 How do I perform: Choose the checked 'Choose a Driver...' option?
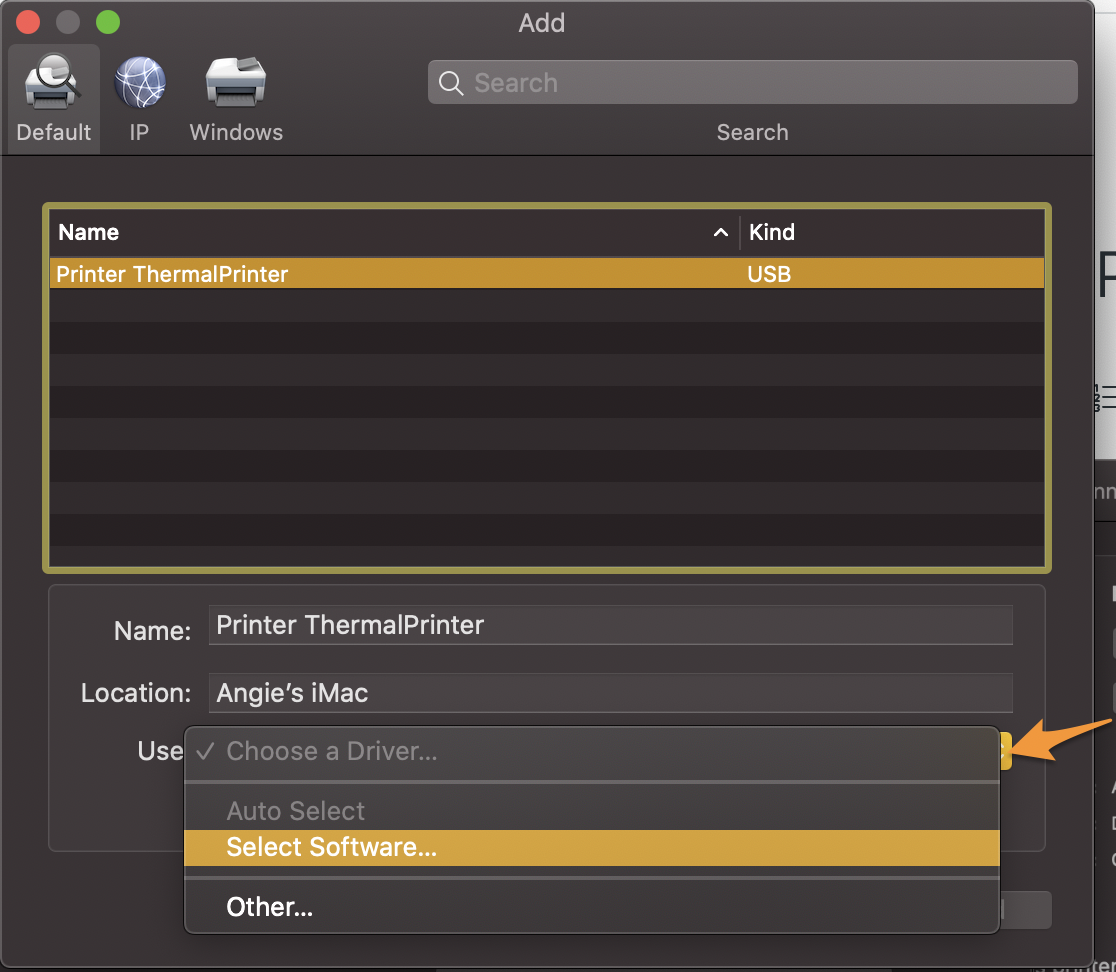click(332, 751)
